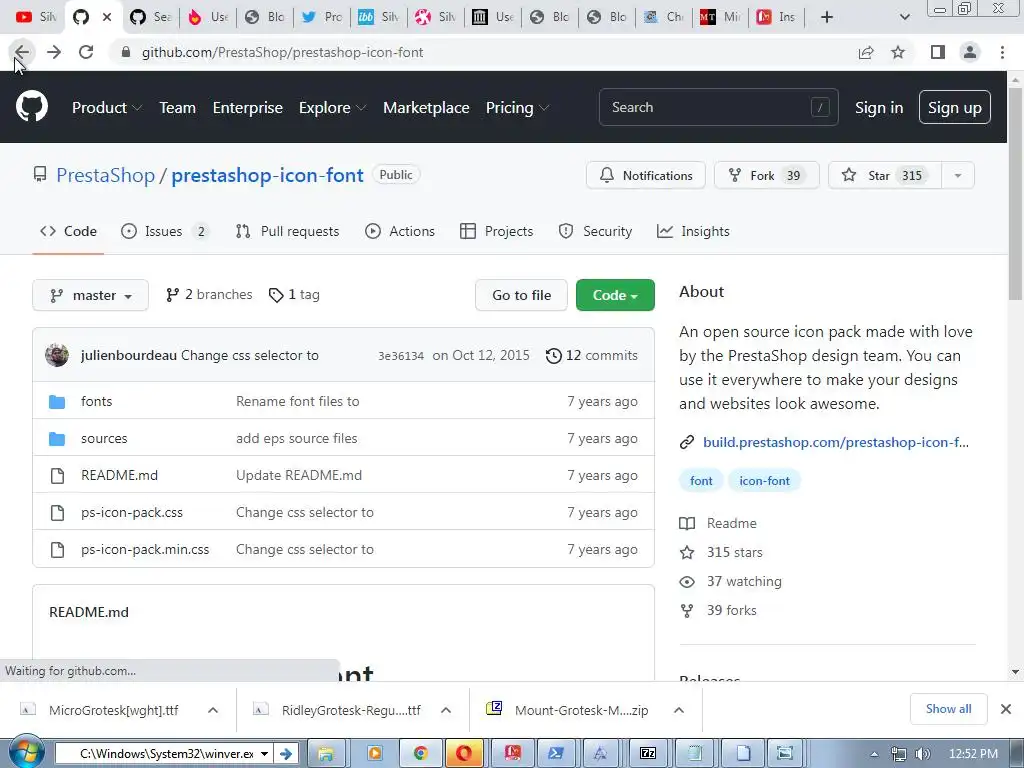
Task: View the 37 watching link
Action: pyautogui.click(x=731, y=581)
